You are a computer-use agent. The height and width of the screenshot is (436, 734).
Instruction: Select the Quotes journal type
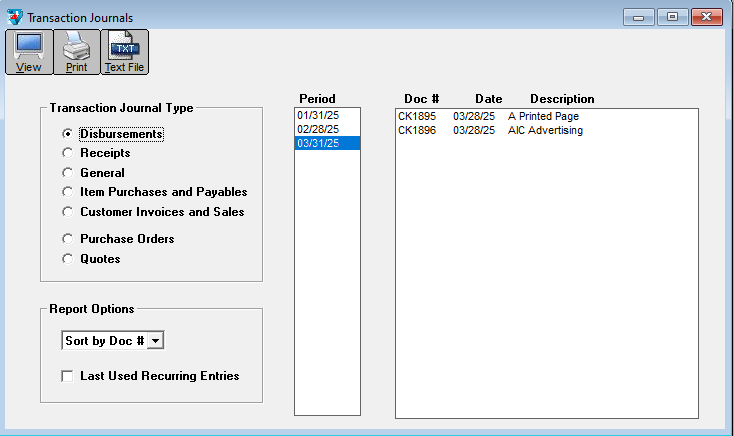(x=68, y=259)
